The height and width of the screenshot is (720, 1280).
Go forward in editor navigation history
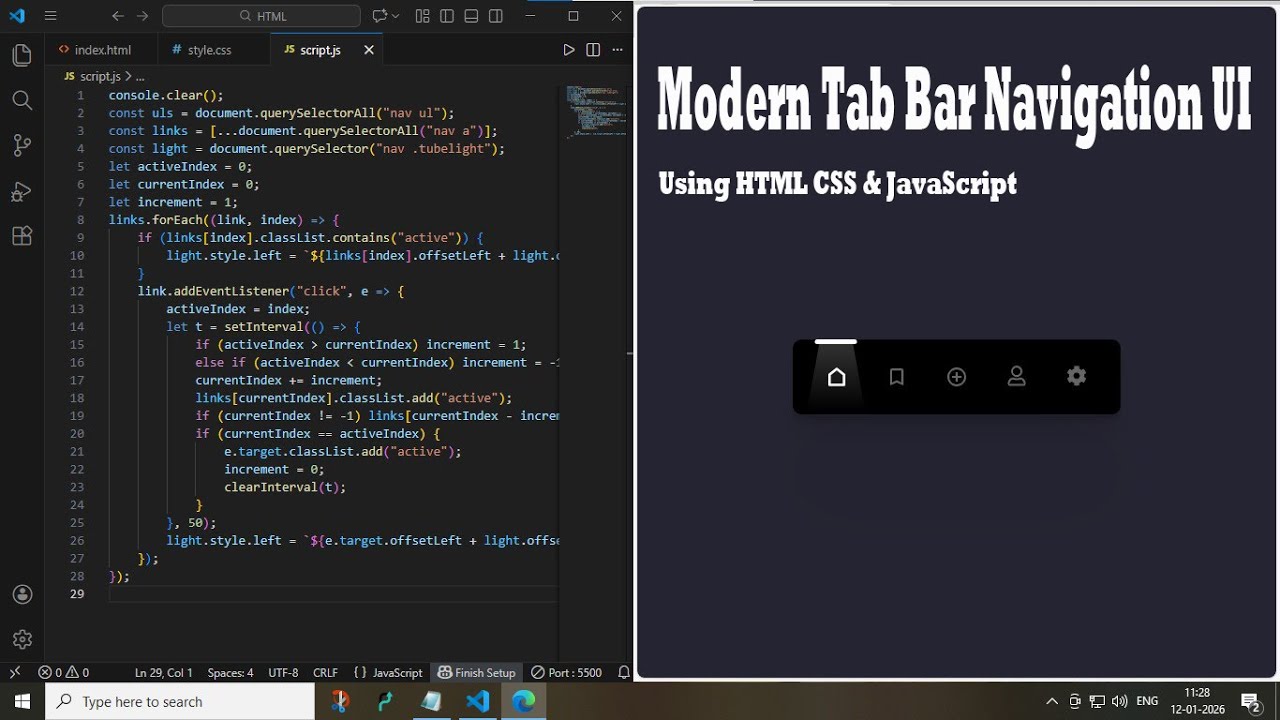pyautogui.click(x=142, y=16)
